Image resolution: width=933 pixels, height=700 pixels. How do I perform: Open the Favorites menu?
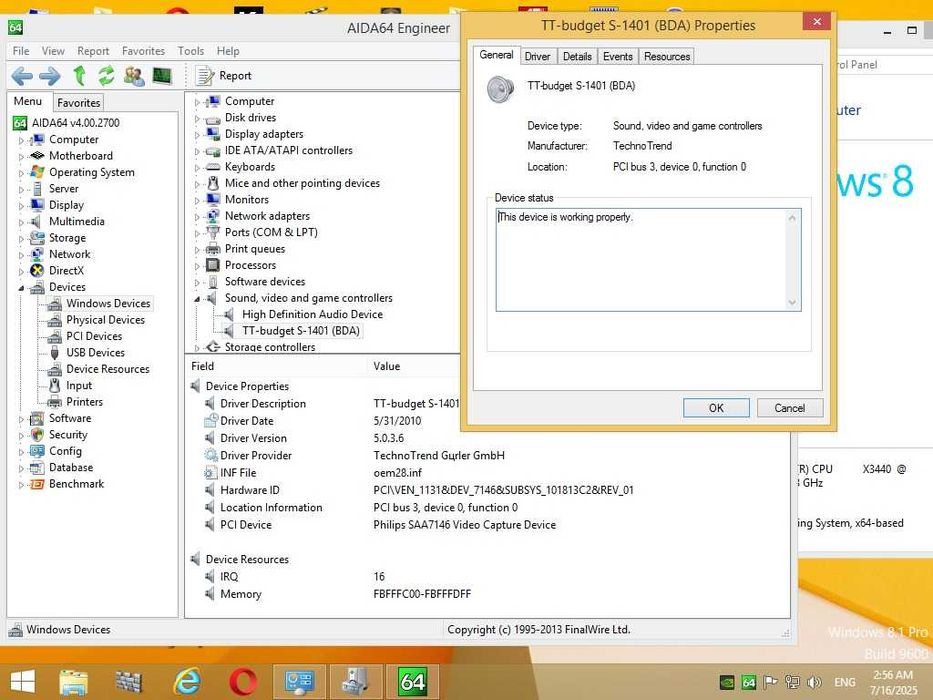(x=143, y=51)
